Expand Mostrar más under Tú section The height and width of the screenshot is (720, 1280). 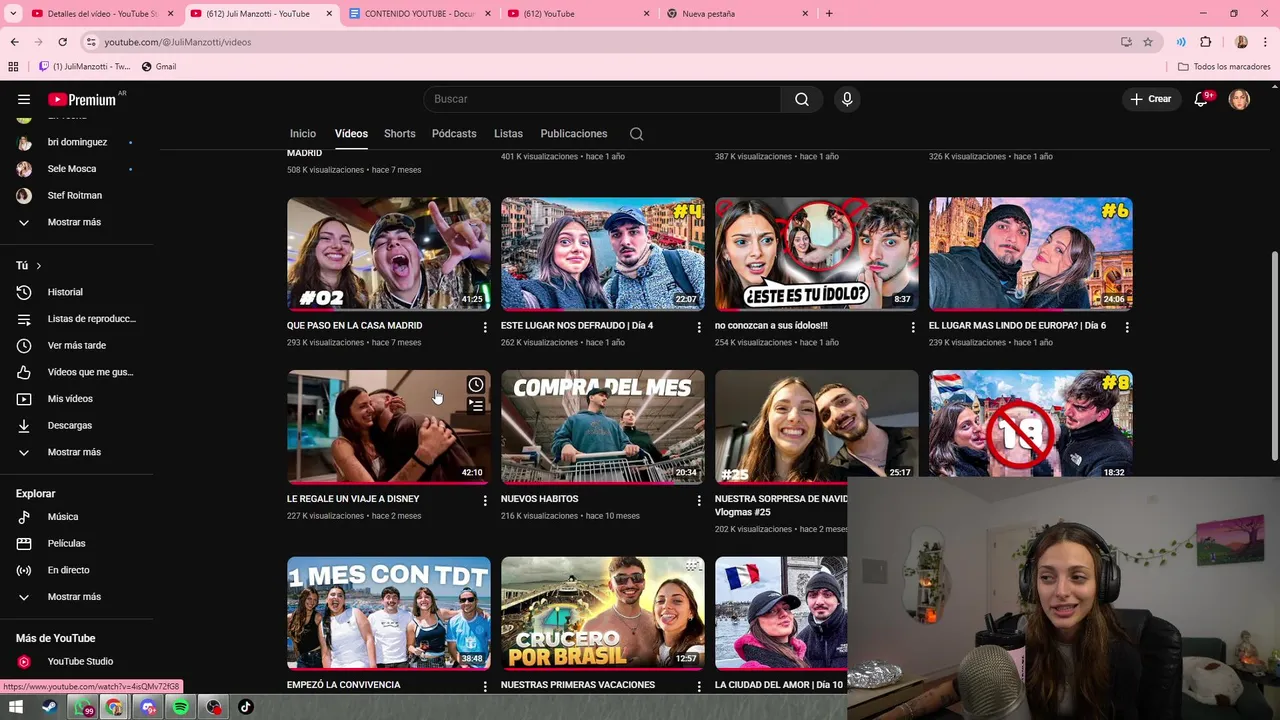tap(76, 452)
